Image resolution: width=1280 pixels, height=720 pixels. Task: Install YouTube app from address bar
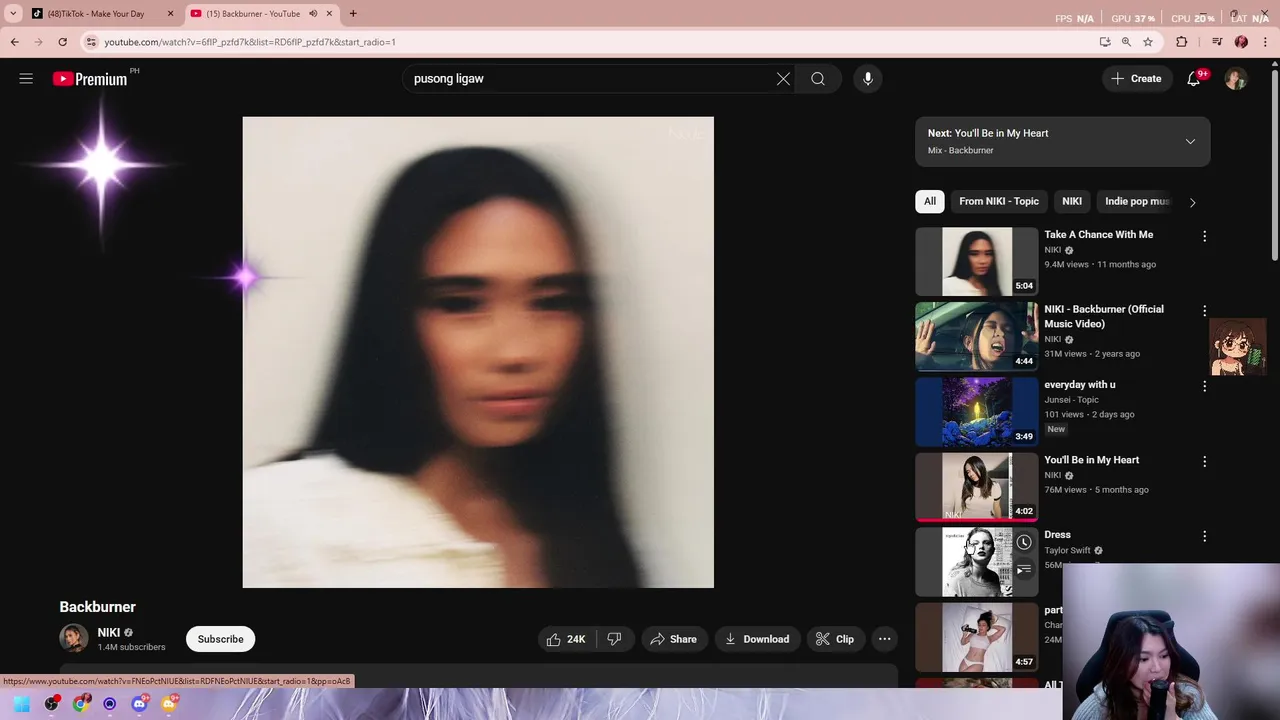(x=1105, y=42)
